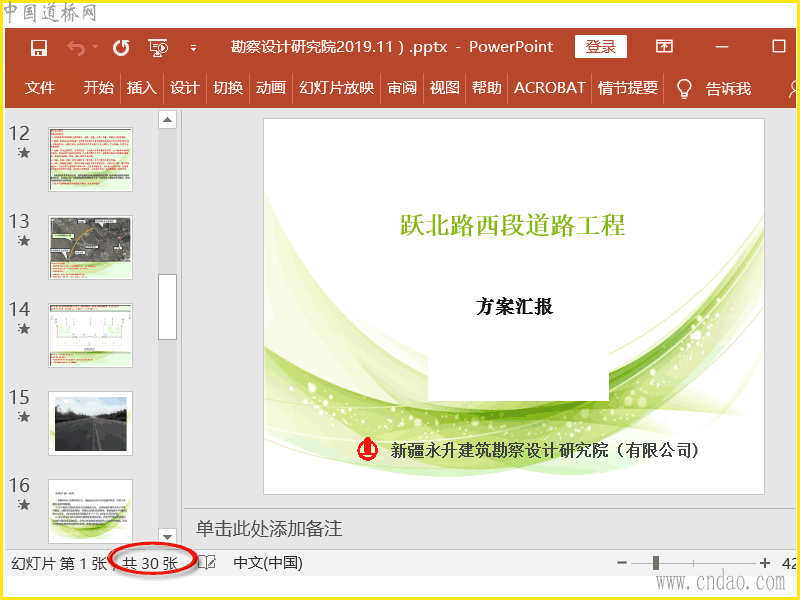Click slide counter 幻灯片 第 1 张 in status bar
This screenshot has width=800, height=600.
59,563
